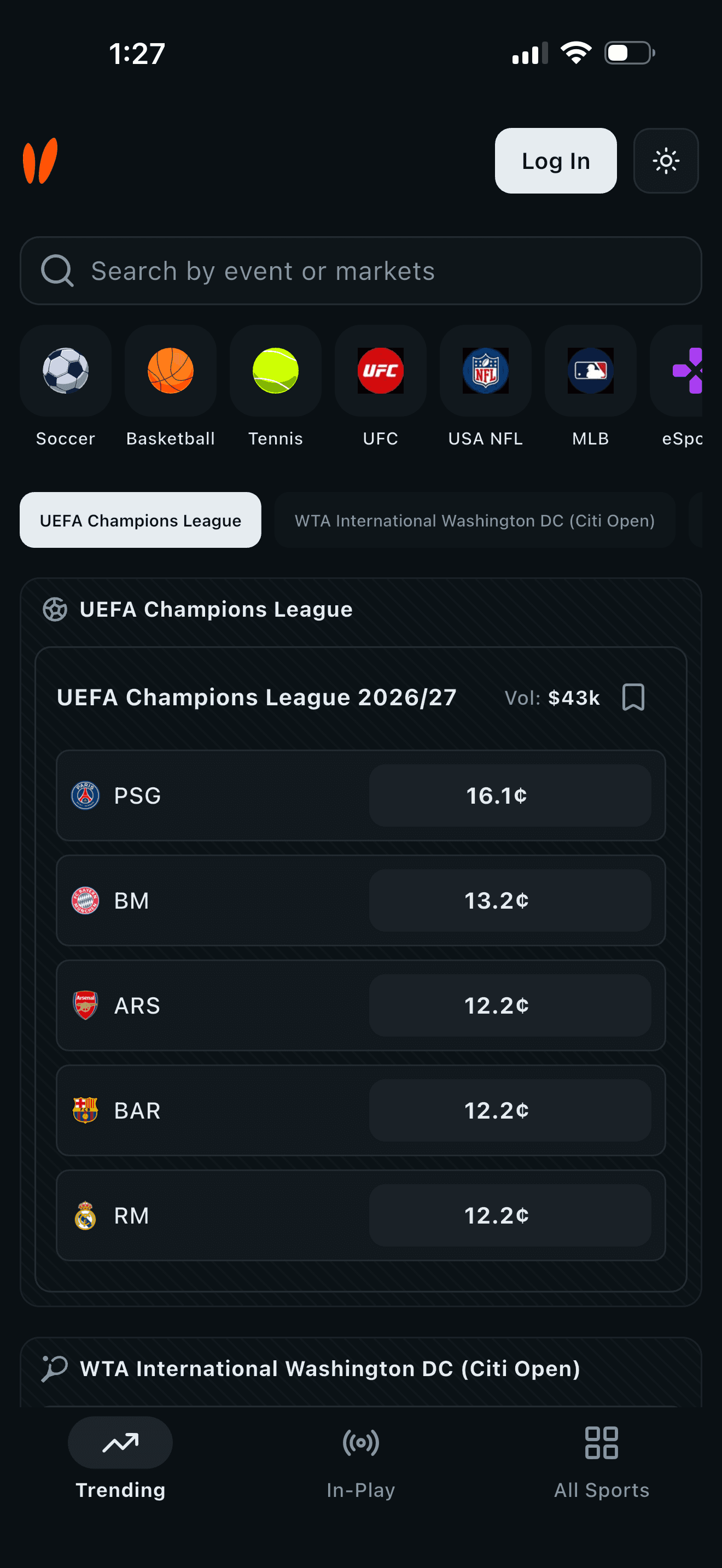Select the MLB logo icon
Viewport: 722px width, 1568px height.
pos(591,370)
